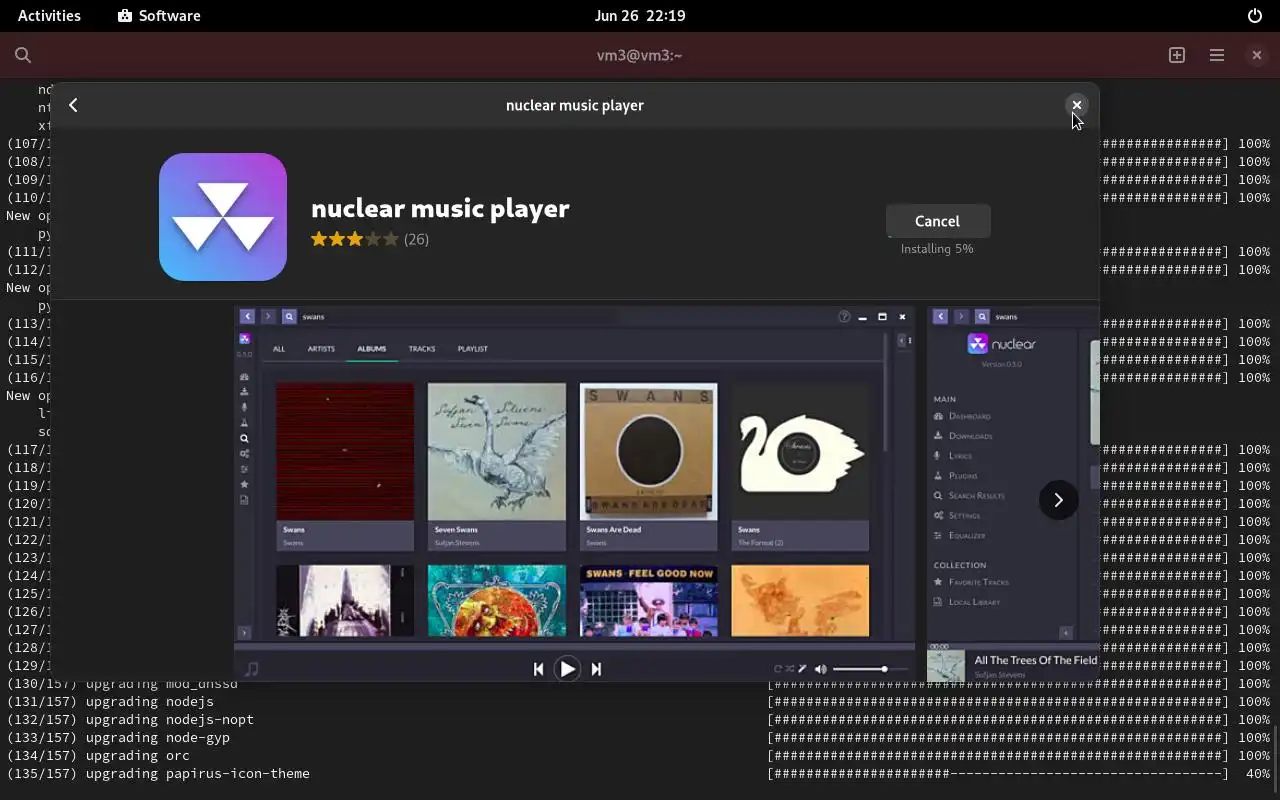Open the Software app menu in top bar
Image resolution: width=1280 pixels, height=800 pixels.
[159, 16]
